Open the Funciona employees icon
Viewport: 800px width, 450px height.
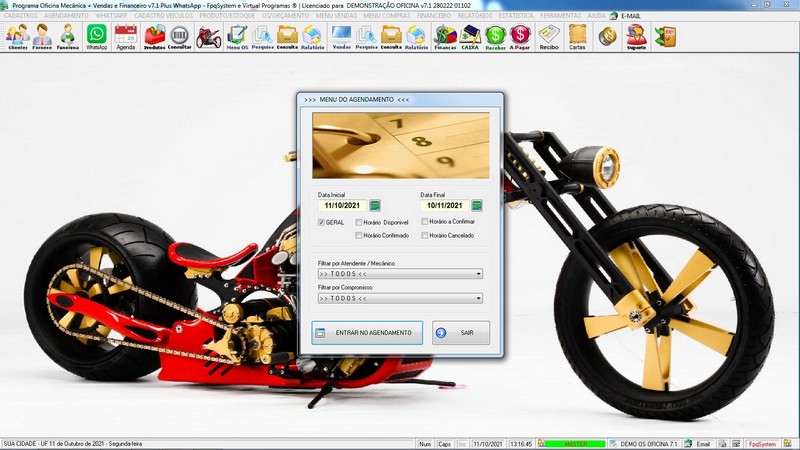(x=67, y=37)
